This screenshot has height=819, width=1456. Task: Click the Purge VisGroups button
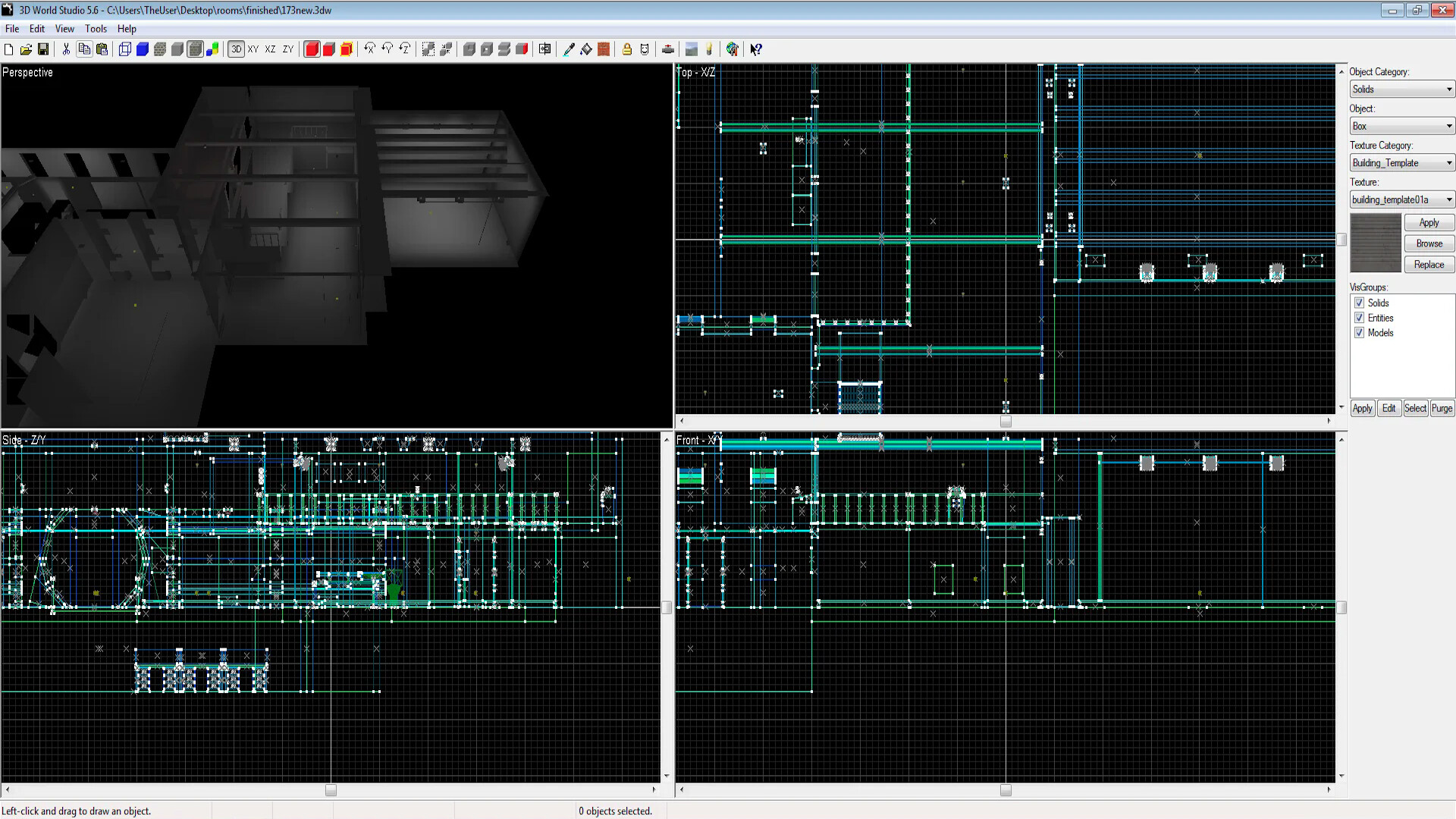(x=1442, y=408)
